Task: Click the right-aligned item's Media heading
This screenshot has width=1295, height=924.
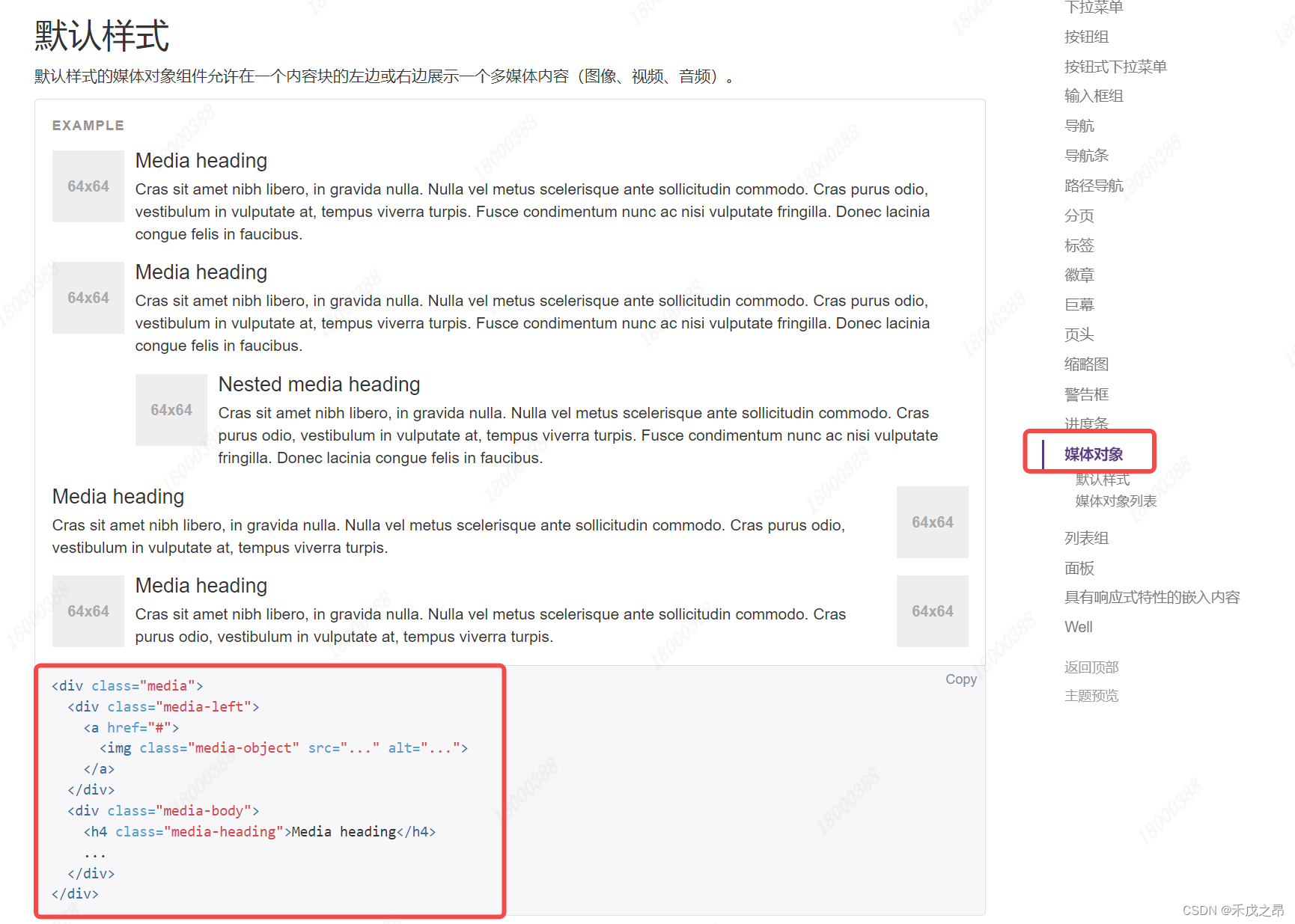Action: (x=118, y=497)
